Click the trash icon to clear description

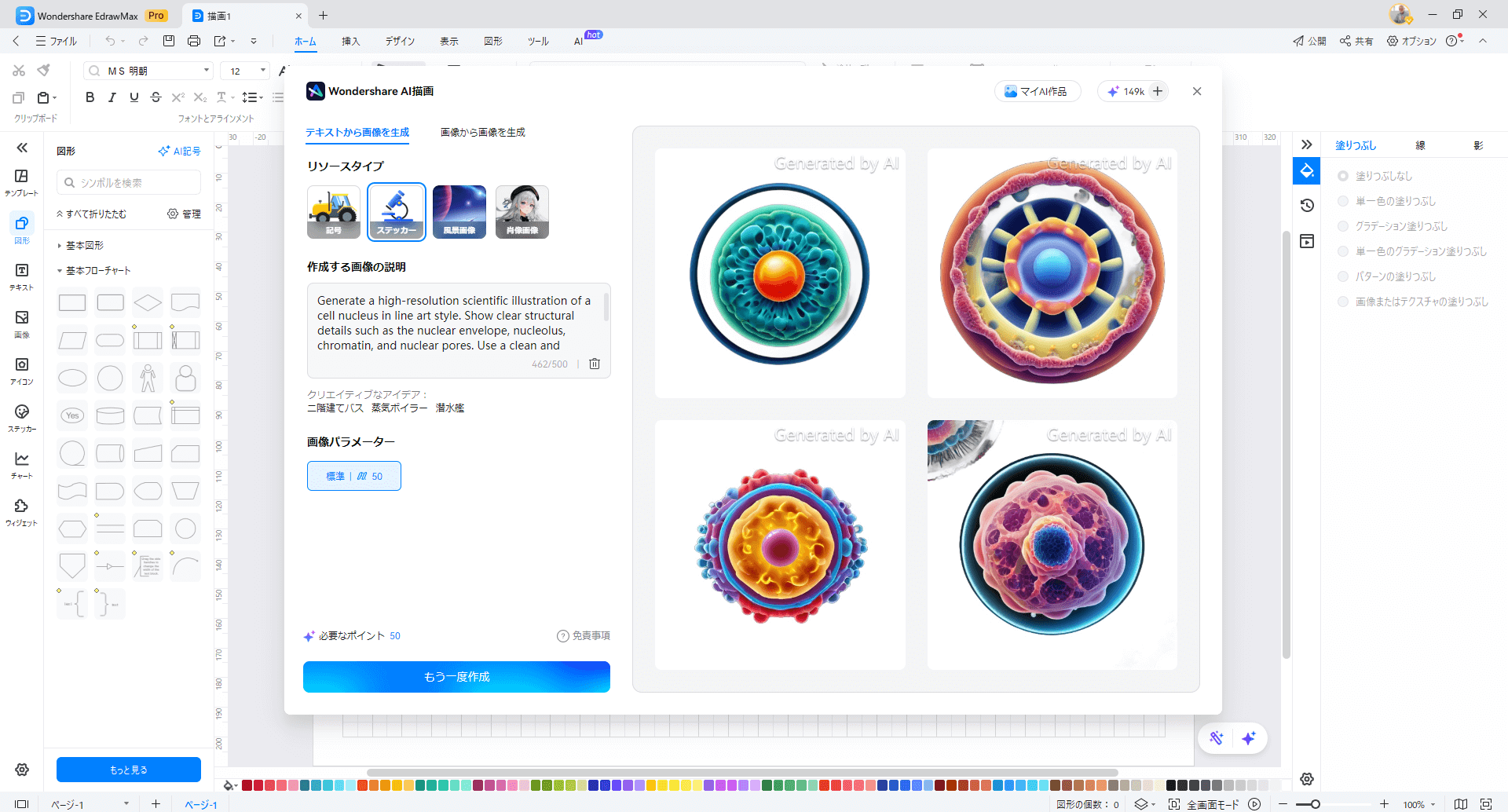coord(595,364)
